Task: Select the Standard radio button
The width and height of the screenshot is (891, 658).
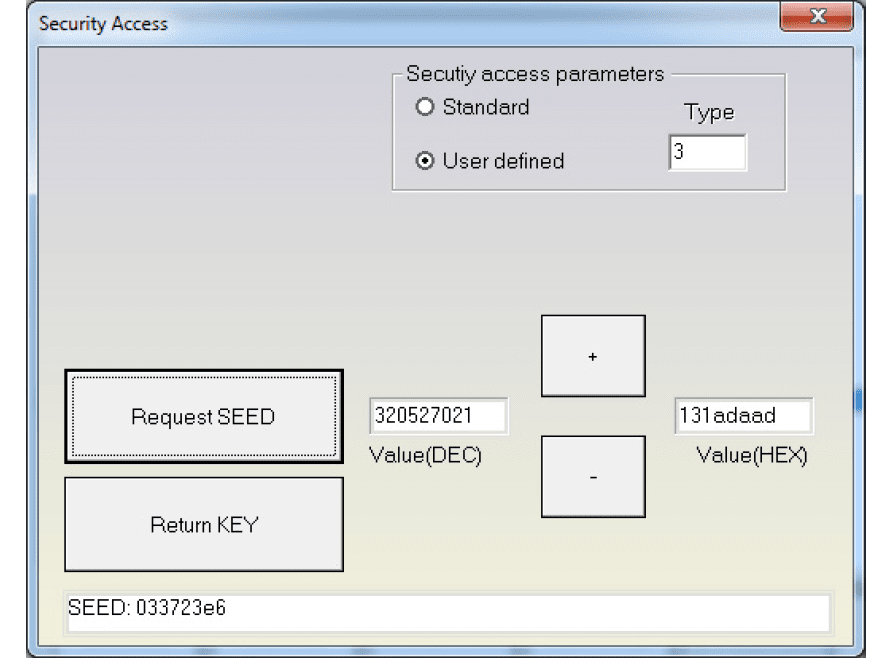Action: click(x=426, y=107)
